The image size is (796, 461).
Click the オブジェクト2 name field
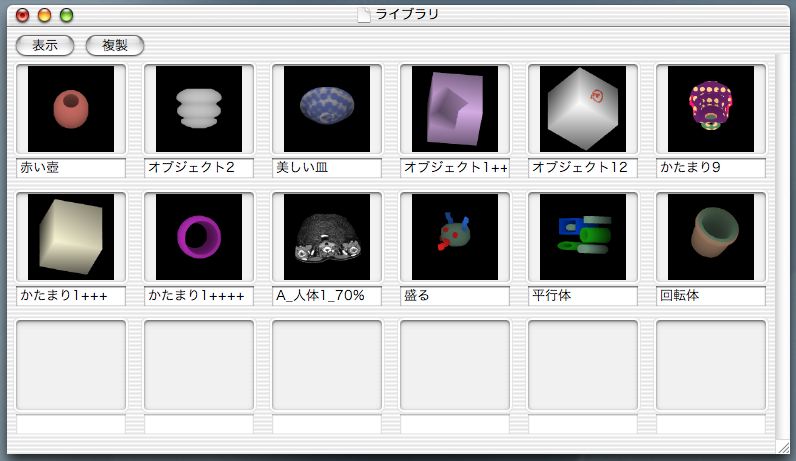199,168
